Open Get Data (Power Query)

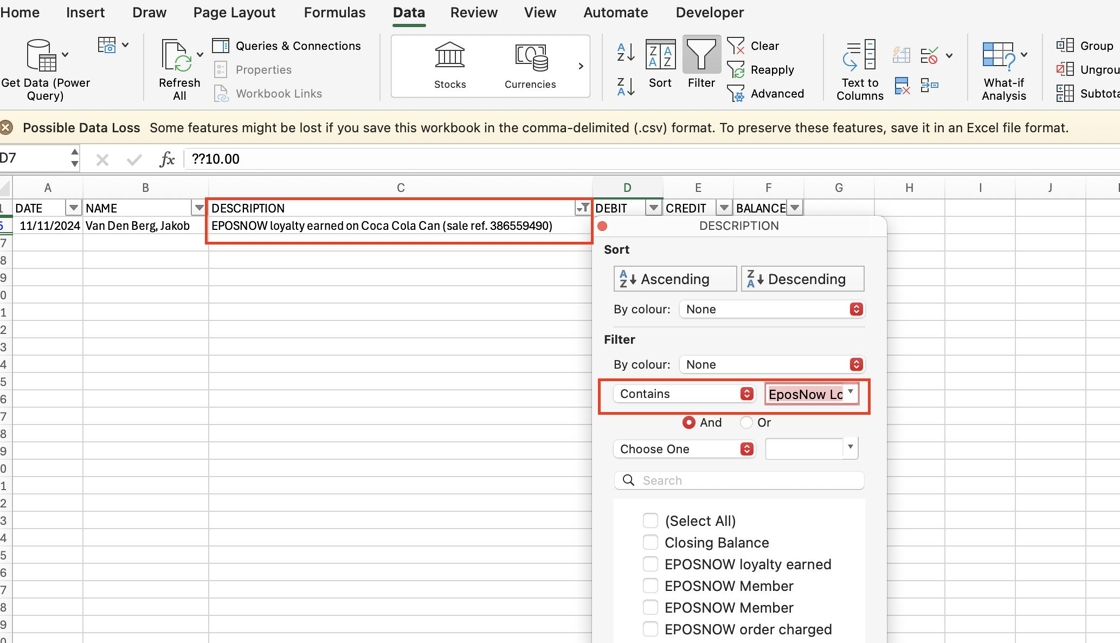tap(46, 69)
